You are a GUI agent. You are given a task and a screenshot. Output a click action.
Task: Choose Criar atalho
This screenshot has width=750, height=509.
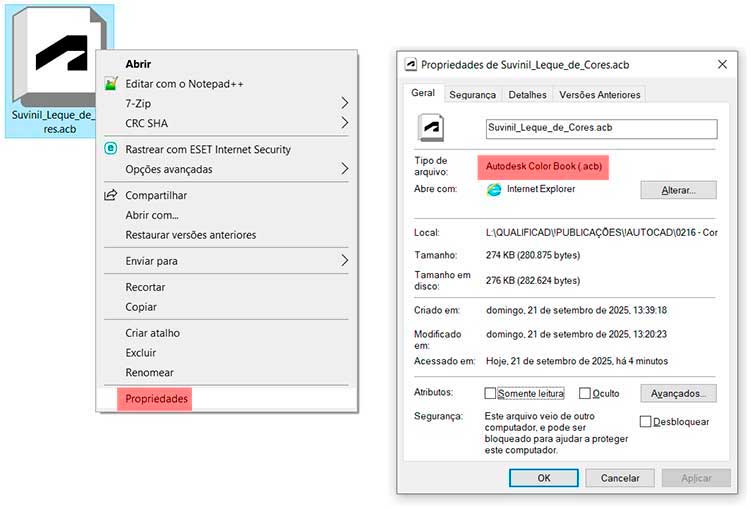point(153,333)
